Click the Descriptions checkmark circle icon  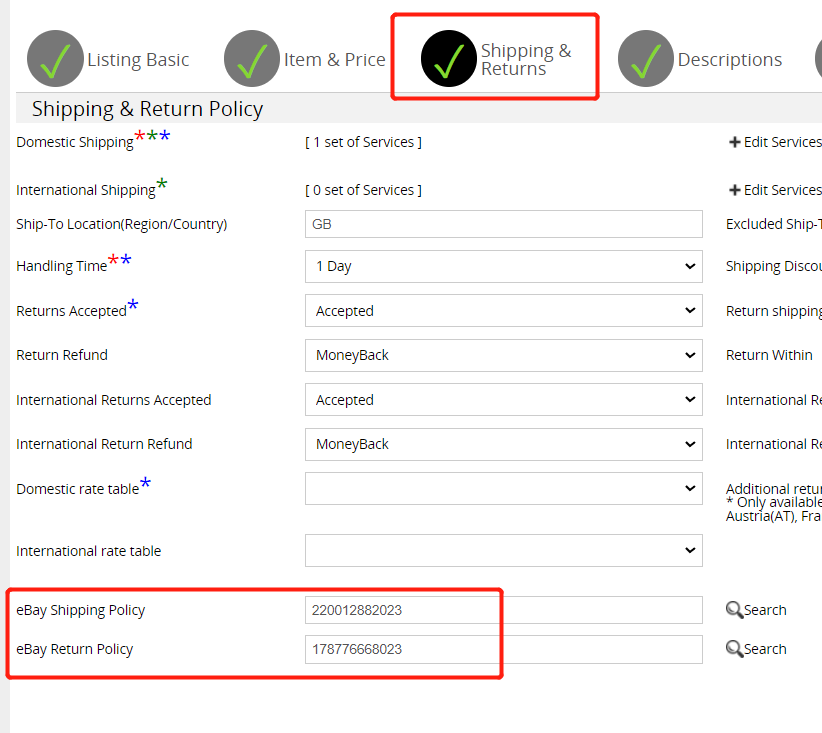[646, 59]
